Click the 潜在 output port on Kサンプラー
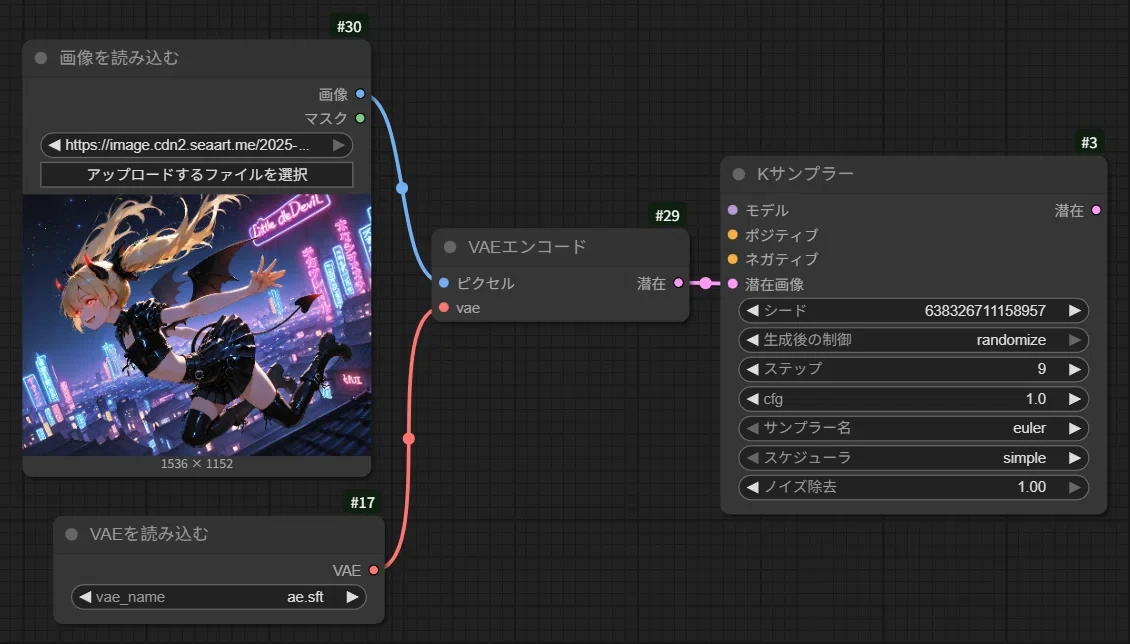The height and width of the screenshot is (644, 1130). 1096,211
